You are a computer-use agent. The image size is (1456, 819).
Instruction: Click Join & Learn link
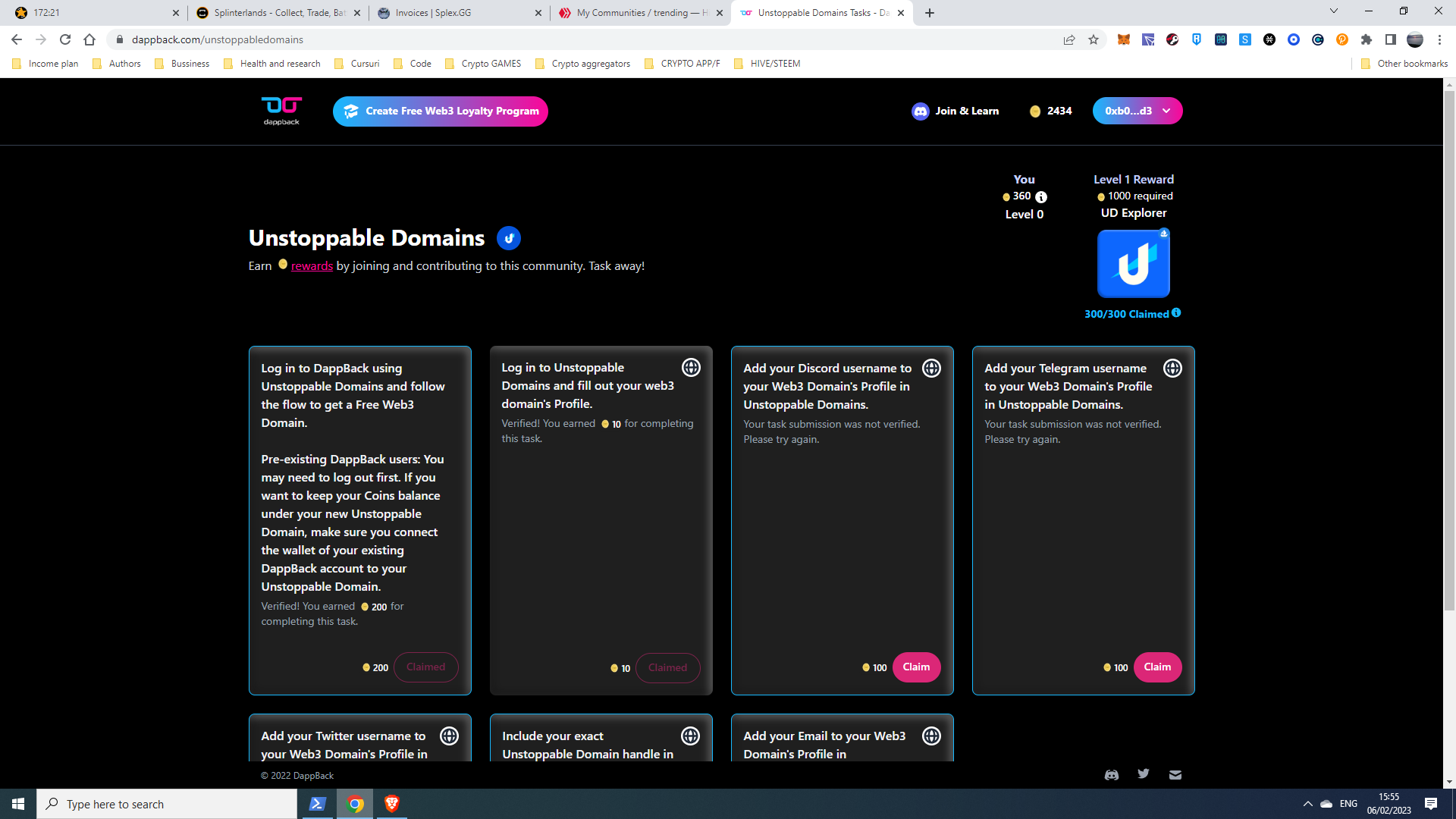pyautogui.click(x=967, y=111)
